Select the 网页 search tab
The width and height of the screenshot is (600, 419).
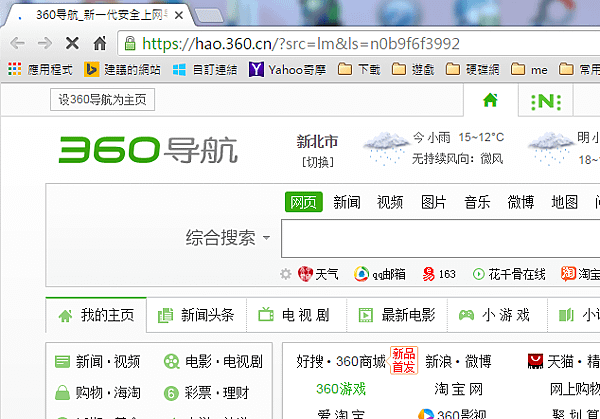[303, 202]
